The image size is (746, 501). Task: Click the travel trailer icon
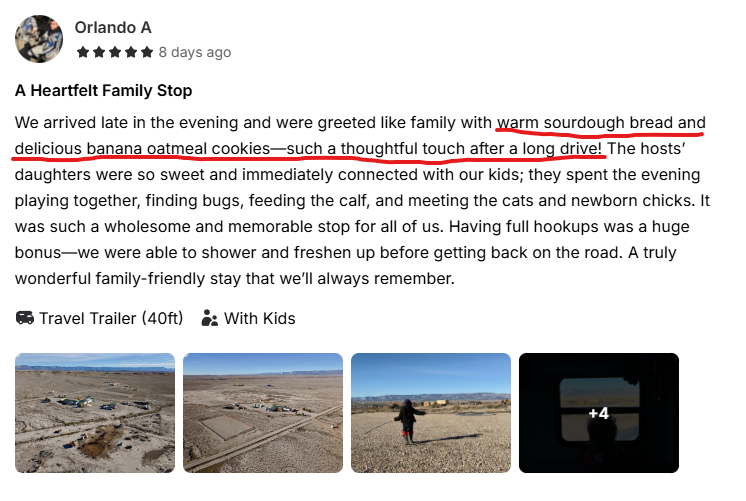coord(25,319)
